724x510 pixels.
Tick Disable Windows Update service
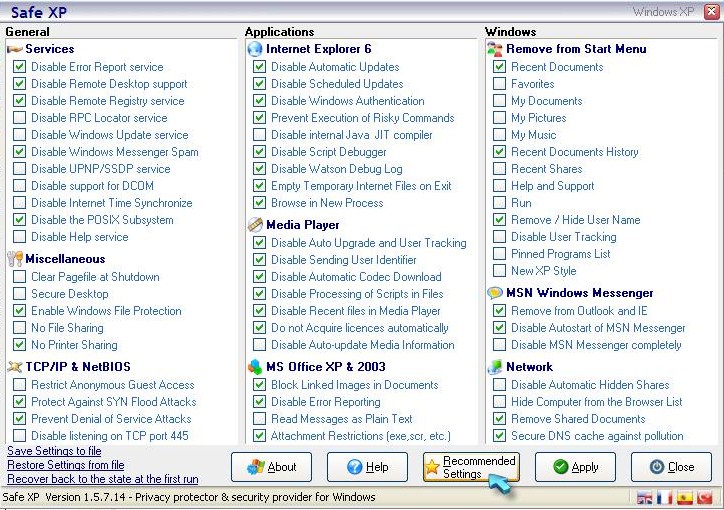(19, 135)
